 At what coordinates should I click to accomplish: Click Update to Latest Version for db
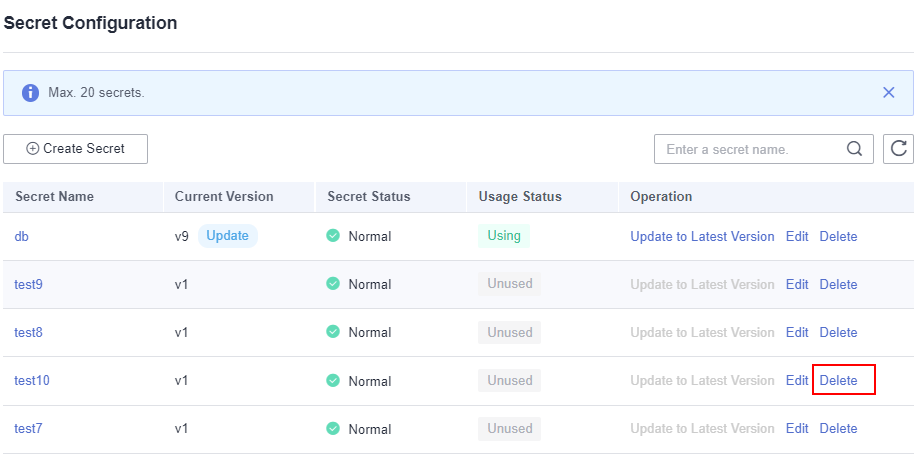[x=702, y=237]
